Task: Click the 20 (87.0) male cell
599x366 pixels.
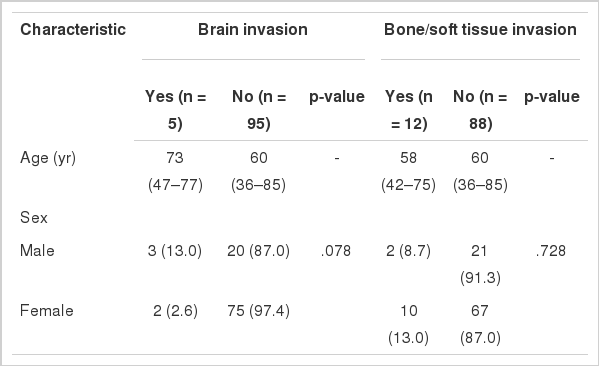Action: [x=259, y=251]
